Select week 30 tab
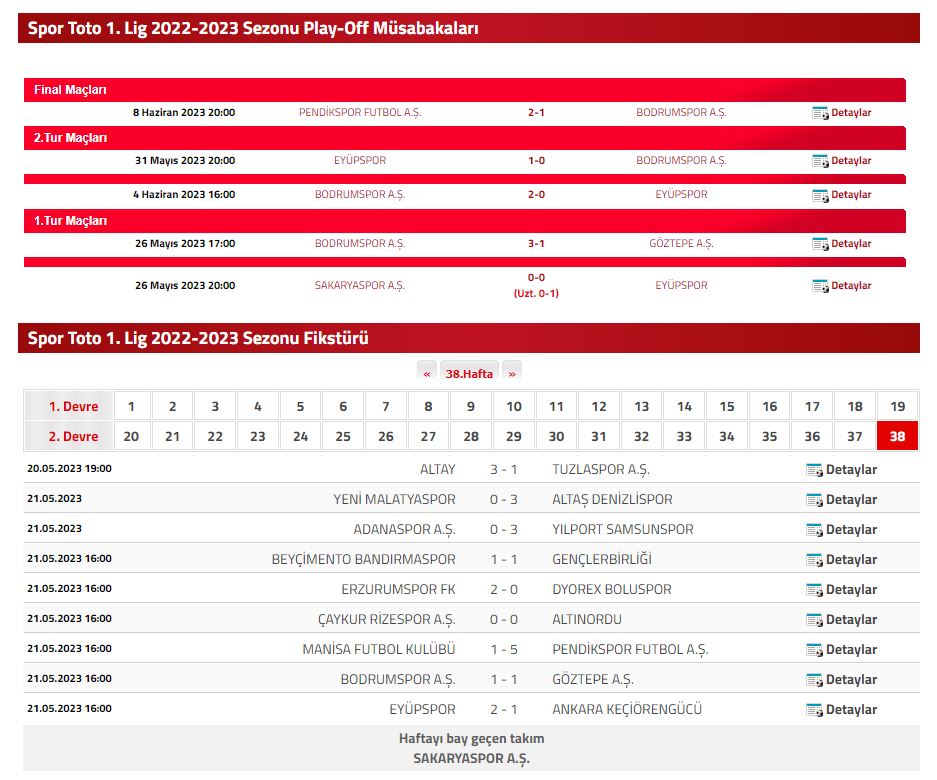This screenshot has height=780, width=937. [x=556, y=436]
